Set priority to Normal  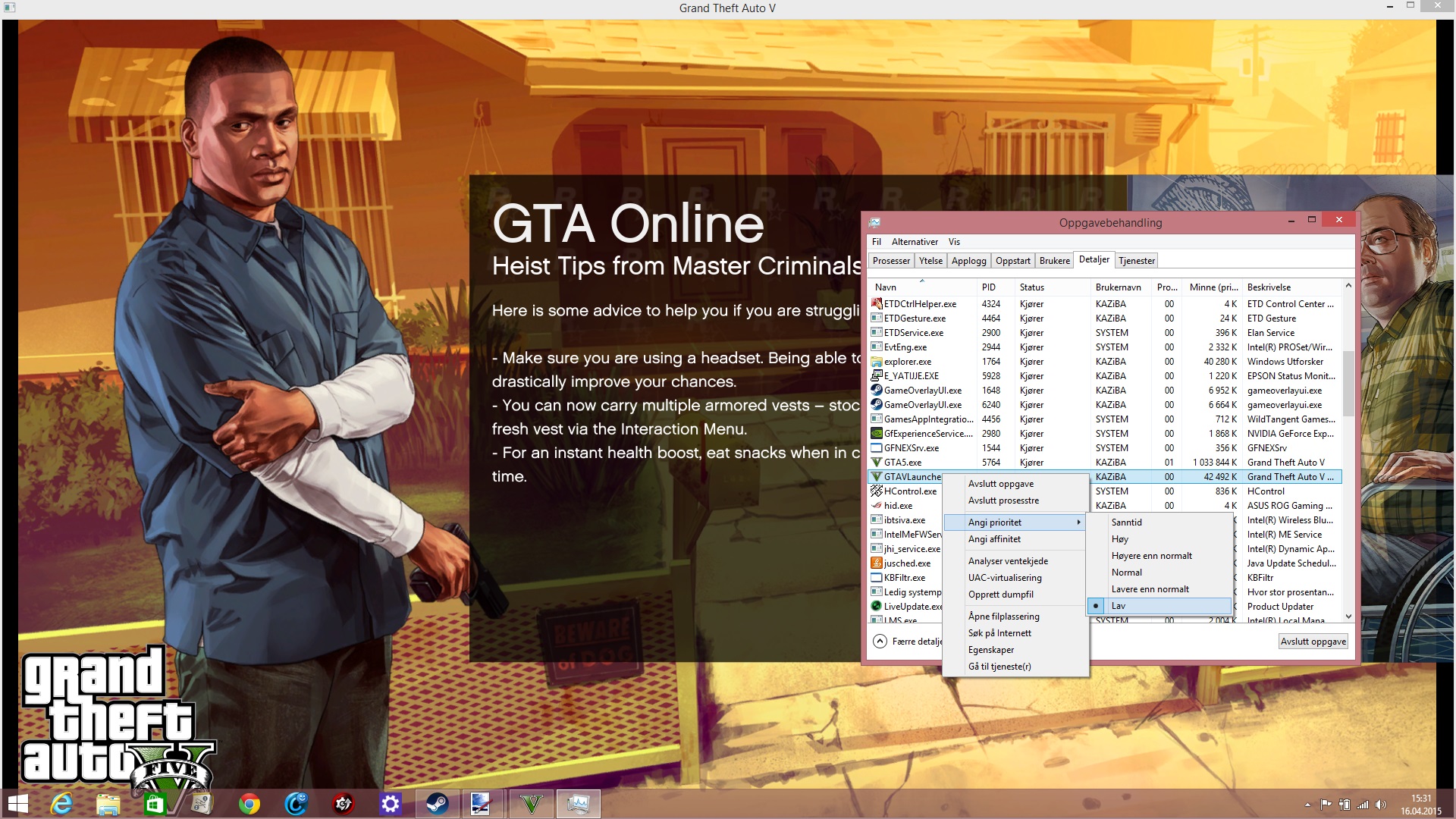coord(1126,573)
